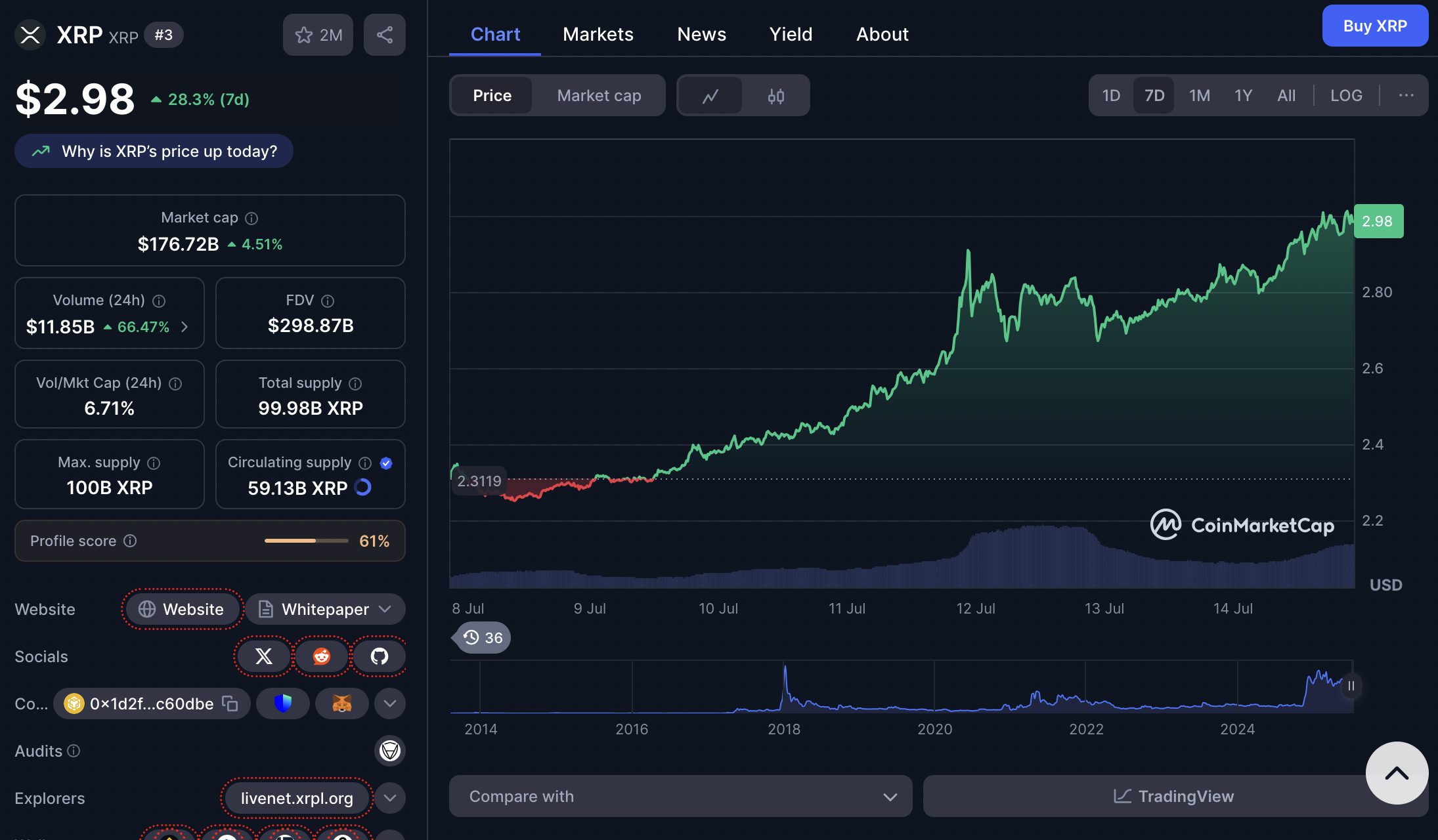Open the audit provider badge icon

[x=390, y=750]
